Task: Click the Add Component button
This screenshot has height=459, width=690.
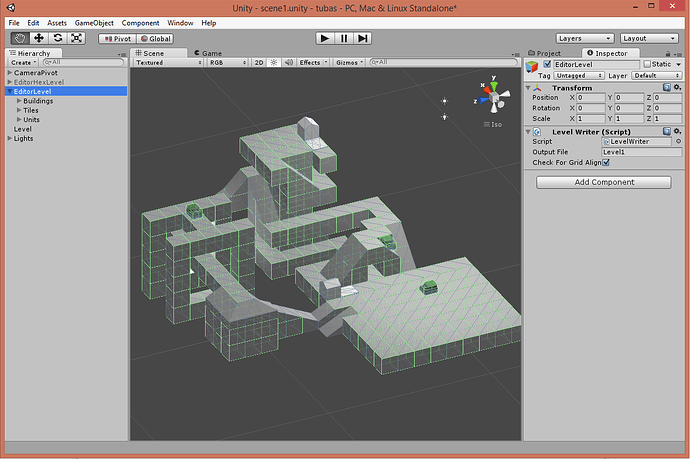Action: [x=603, y=182]
